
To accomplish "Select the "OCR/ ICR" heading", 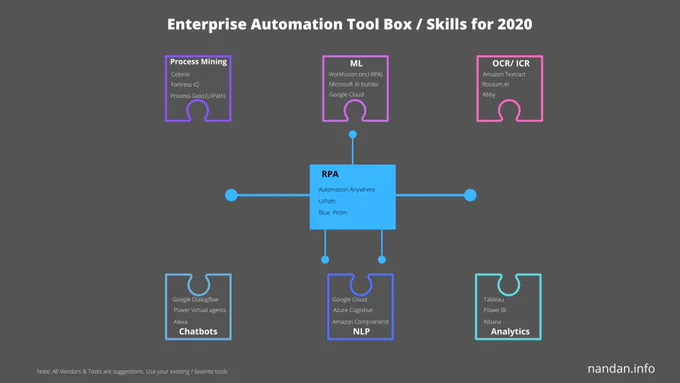I will 510,63.
